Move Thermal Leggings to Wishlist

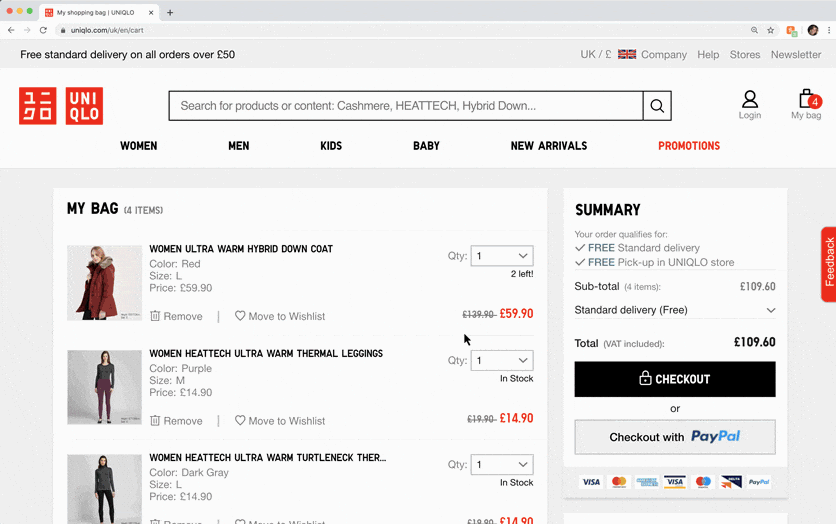[x=280, y=421]
